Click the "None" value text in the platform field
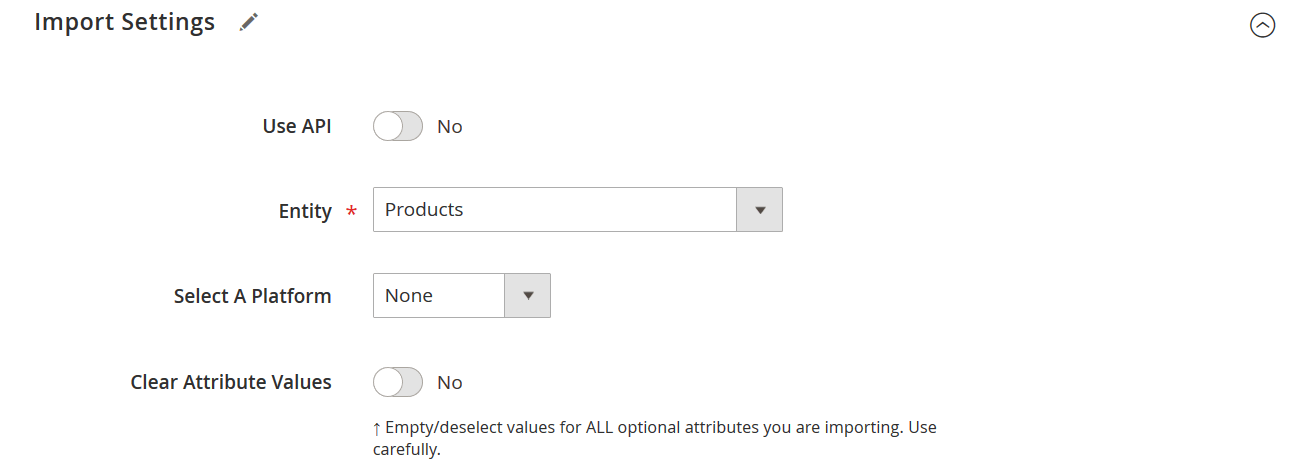 [x=409, y=296]
